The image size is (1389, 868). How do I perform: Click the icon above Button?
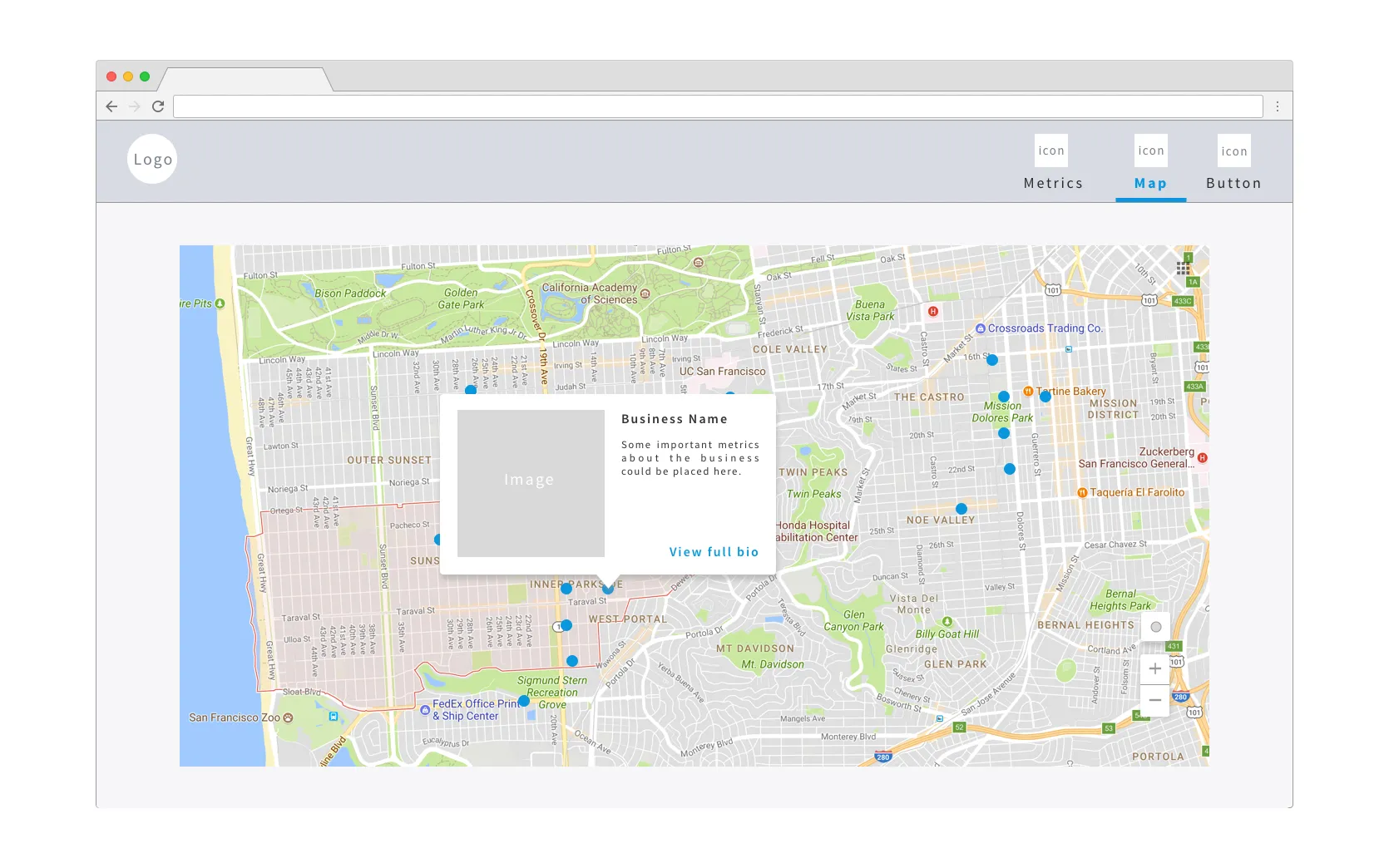(1233, 150)
